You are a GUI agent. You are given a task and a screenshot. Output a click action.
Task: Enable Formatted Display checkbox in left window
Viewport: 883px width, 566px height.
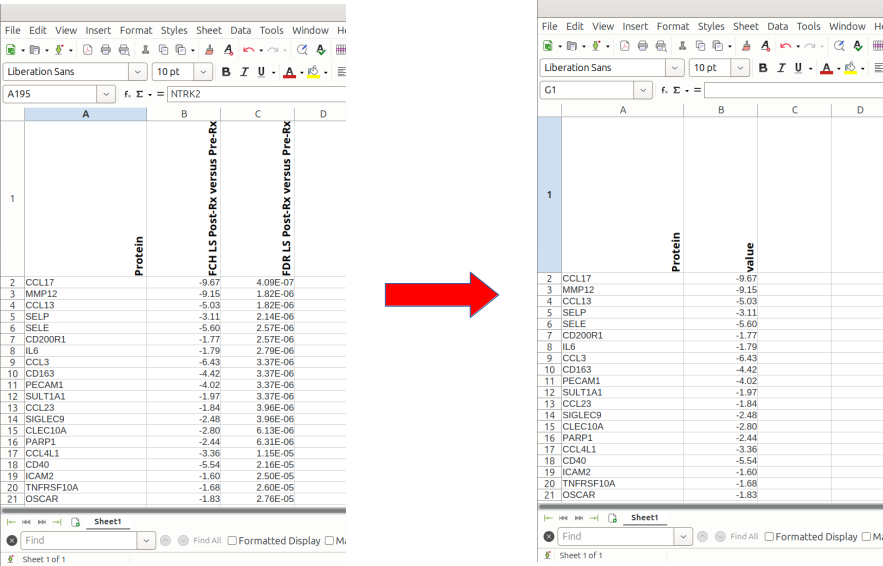[233, 541]
